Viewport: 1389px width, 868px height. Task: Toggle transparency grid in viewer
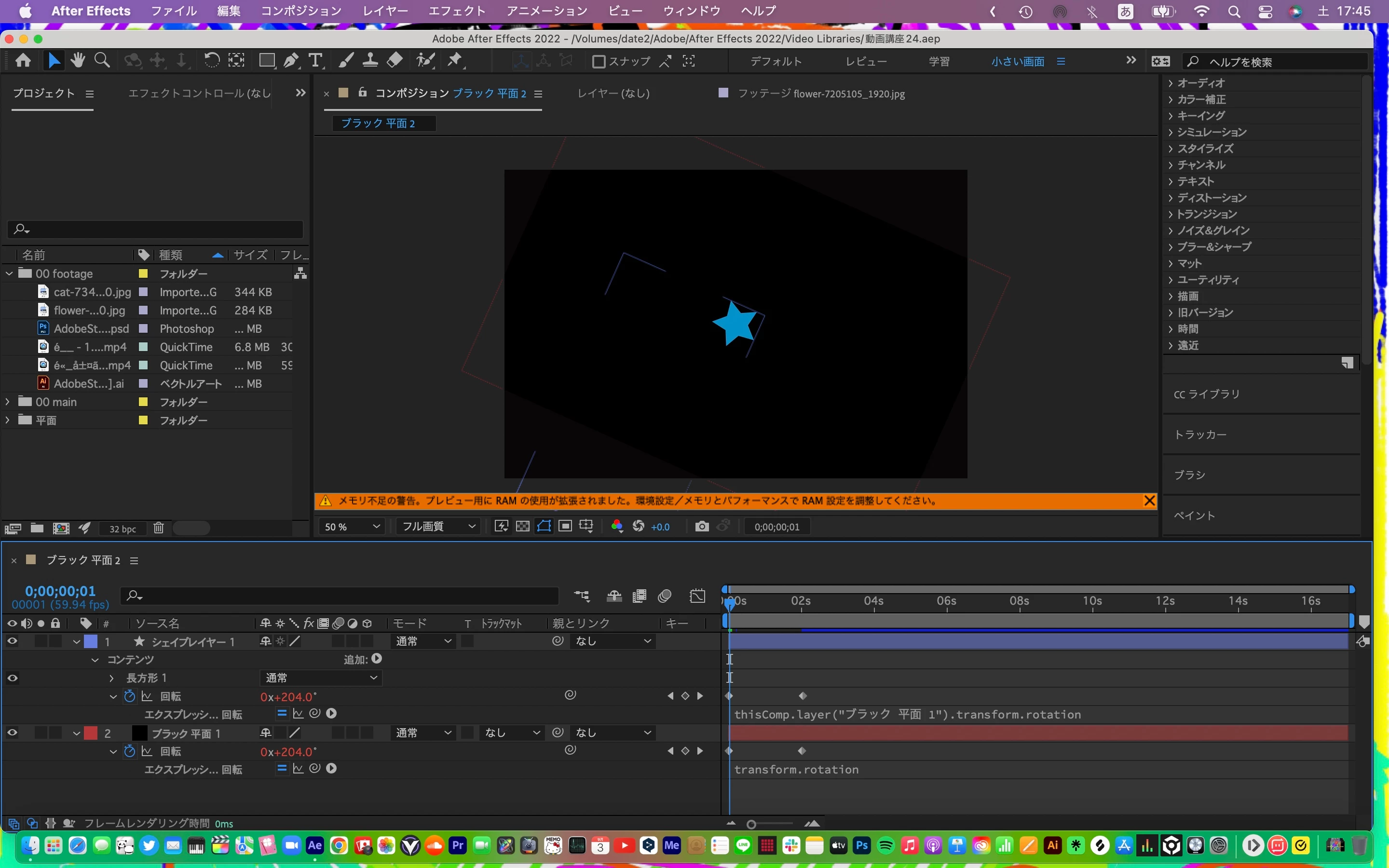click(522, 527)
